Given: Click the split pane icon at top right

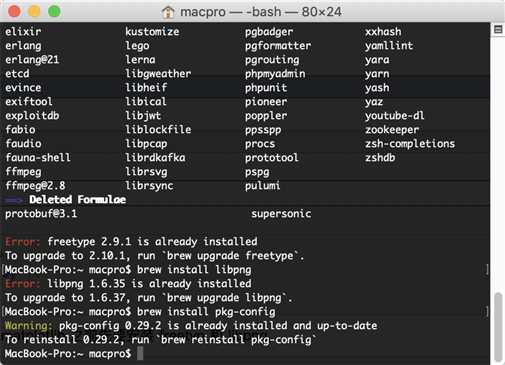Looking at the screenshot, I should (498, 29).
